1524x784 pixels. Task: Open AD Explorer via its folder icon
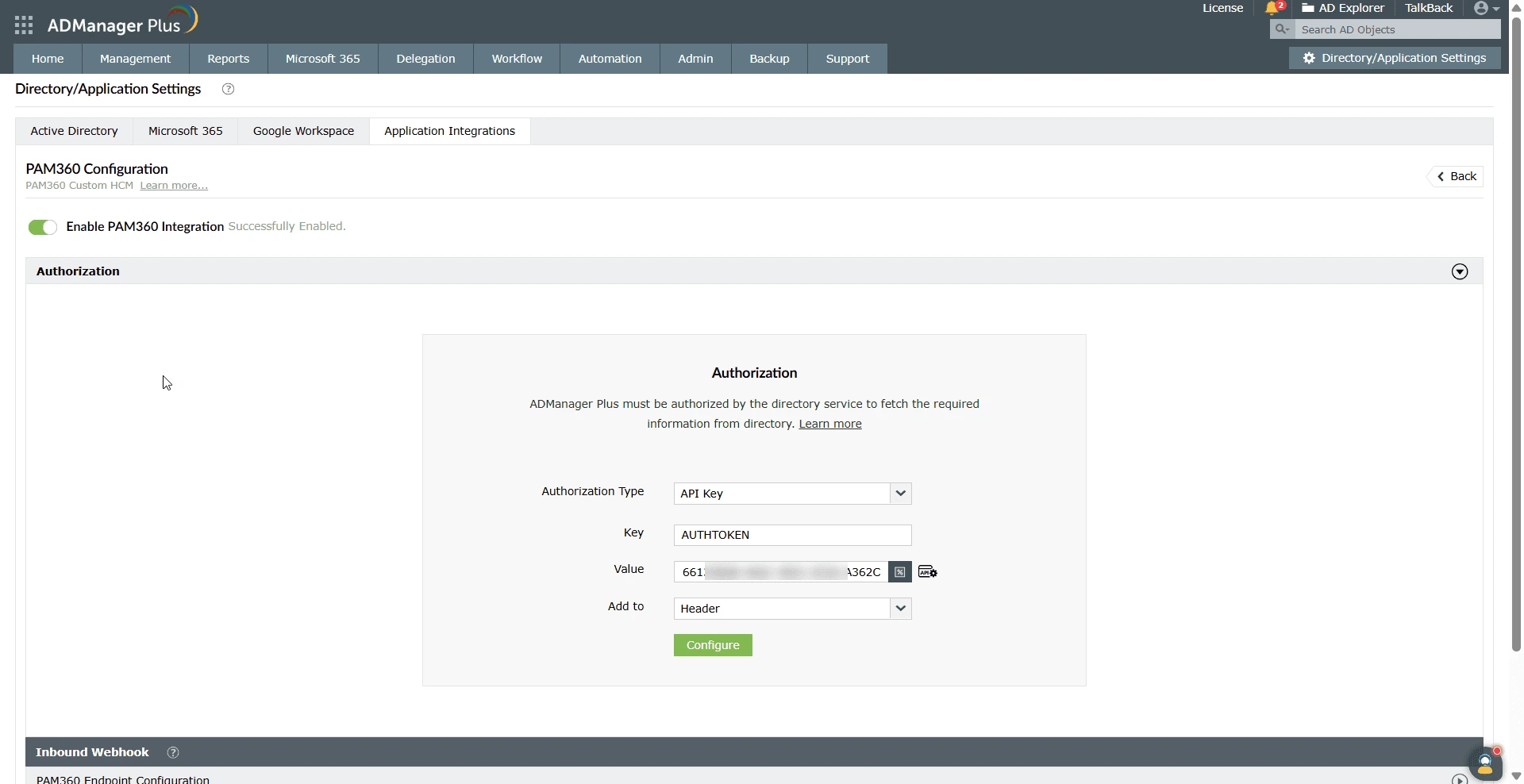click(x=1310, y=8)
